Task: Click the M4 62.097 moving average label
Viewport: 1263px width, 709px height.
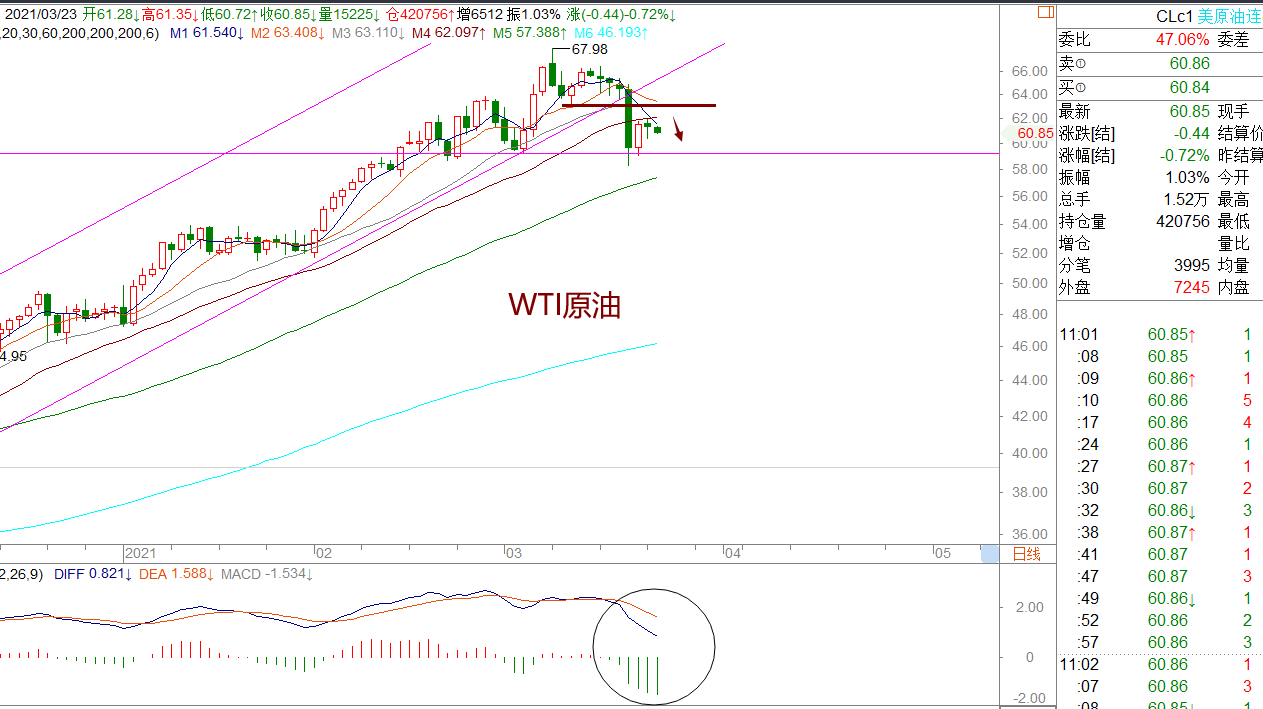Action: click(x=449, y=33)
